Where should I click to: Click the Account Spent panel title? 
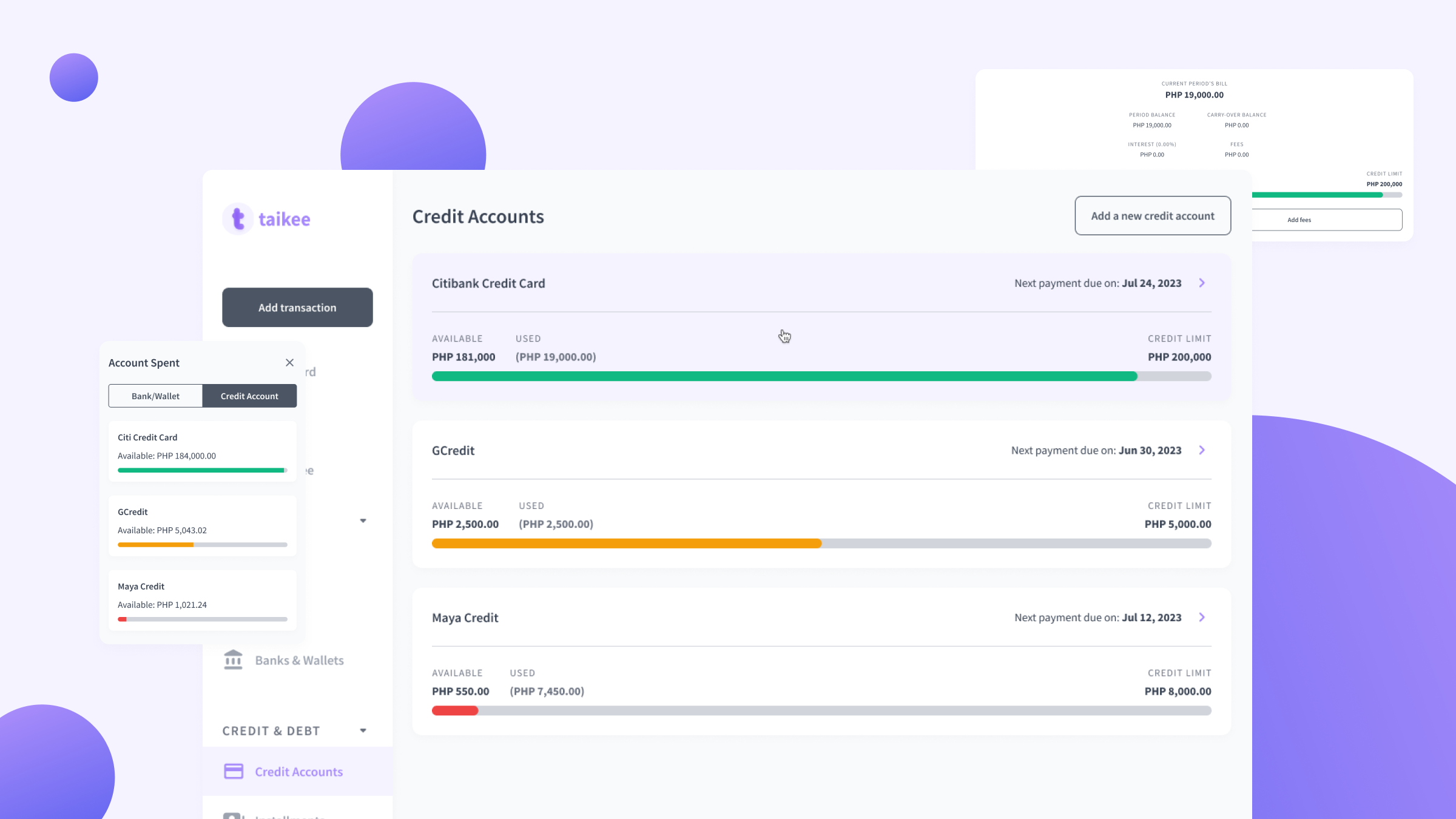(144, 363)
